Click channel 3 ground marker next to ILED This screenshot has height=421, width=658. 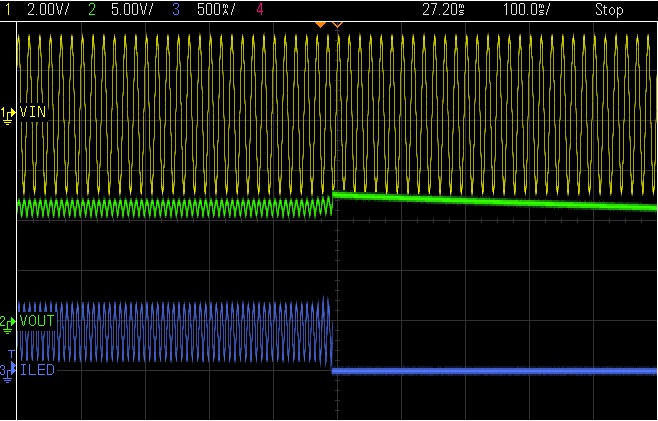click(8, 371)
